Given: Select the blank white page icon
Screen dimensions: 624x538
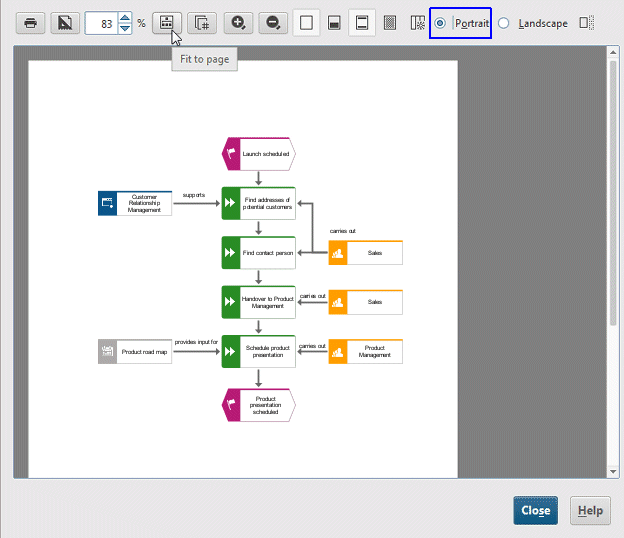Looking at the screenshot, I should (x=306, y=23).
